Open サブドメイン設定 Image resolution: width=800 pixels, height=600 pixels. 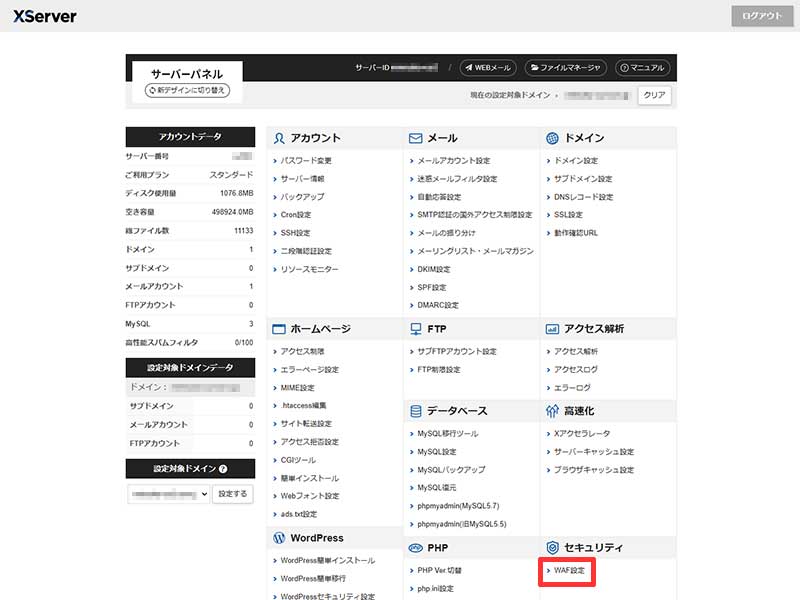tap(583, 179)
